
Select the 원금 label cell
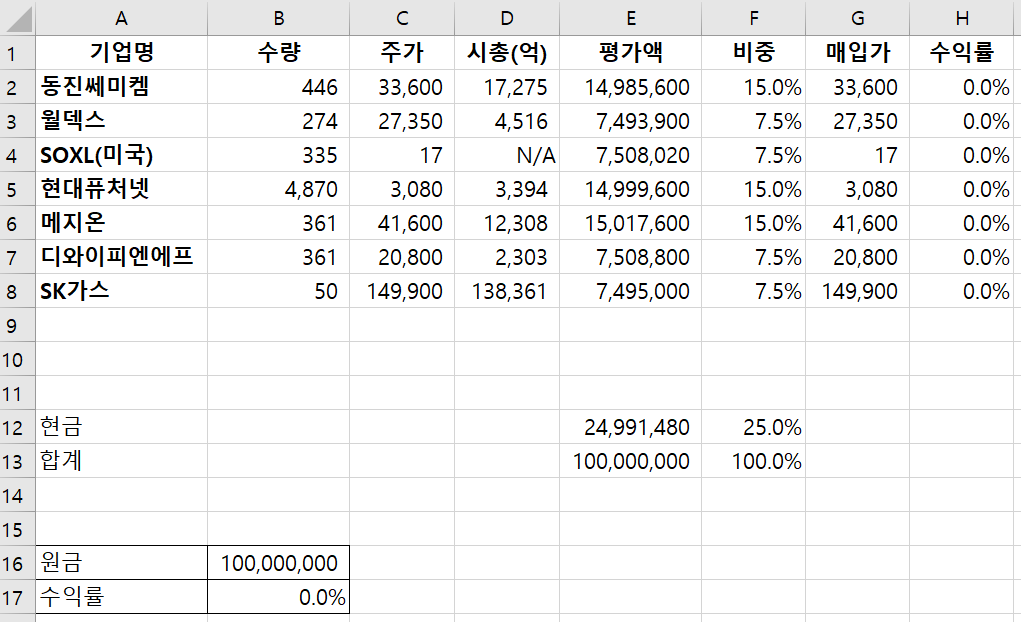[121, 563]
